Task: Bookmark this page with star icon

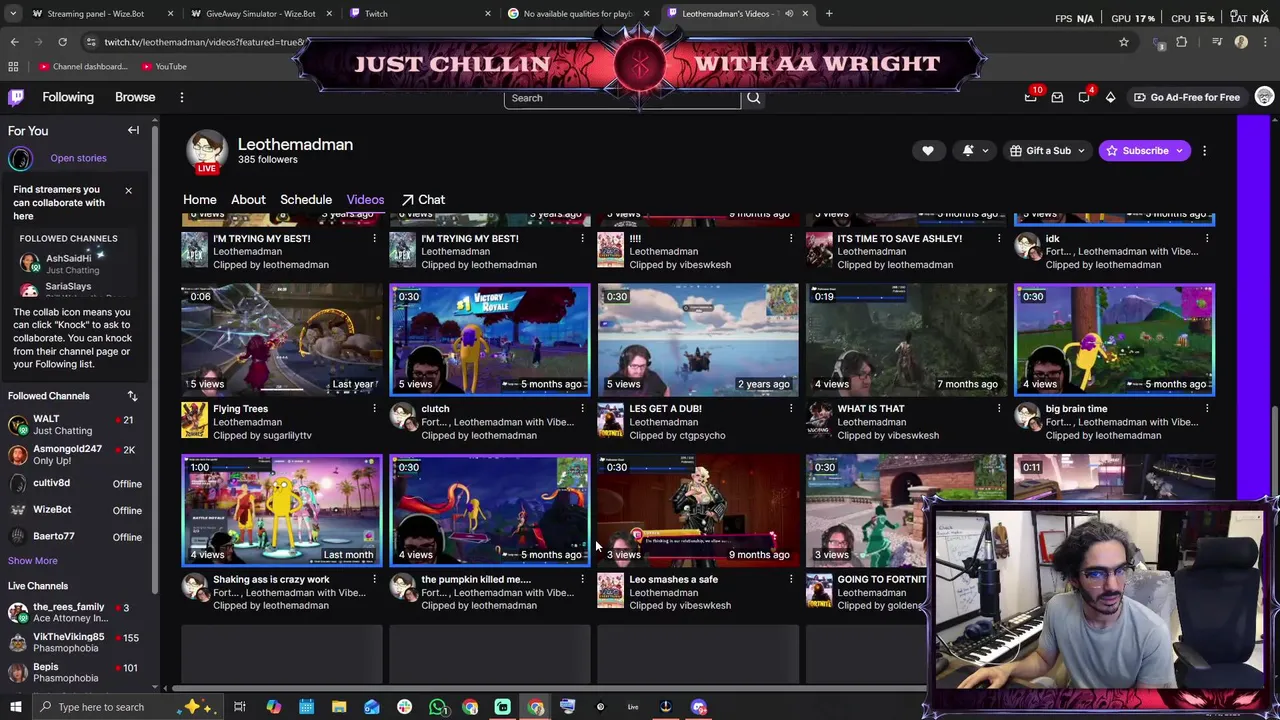Action: click(1124, 42)
